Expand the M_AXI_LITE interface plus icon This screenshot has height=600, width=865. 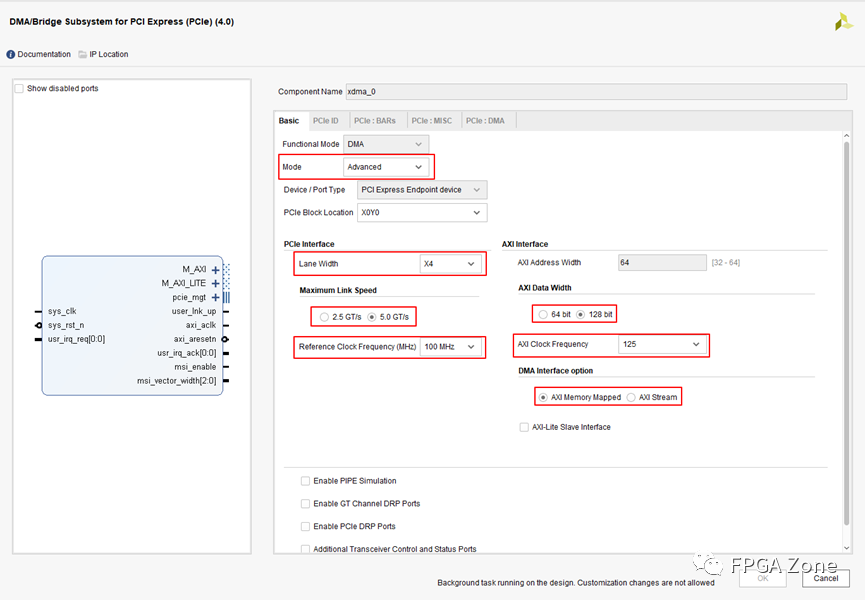point(215,283)
